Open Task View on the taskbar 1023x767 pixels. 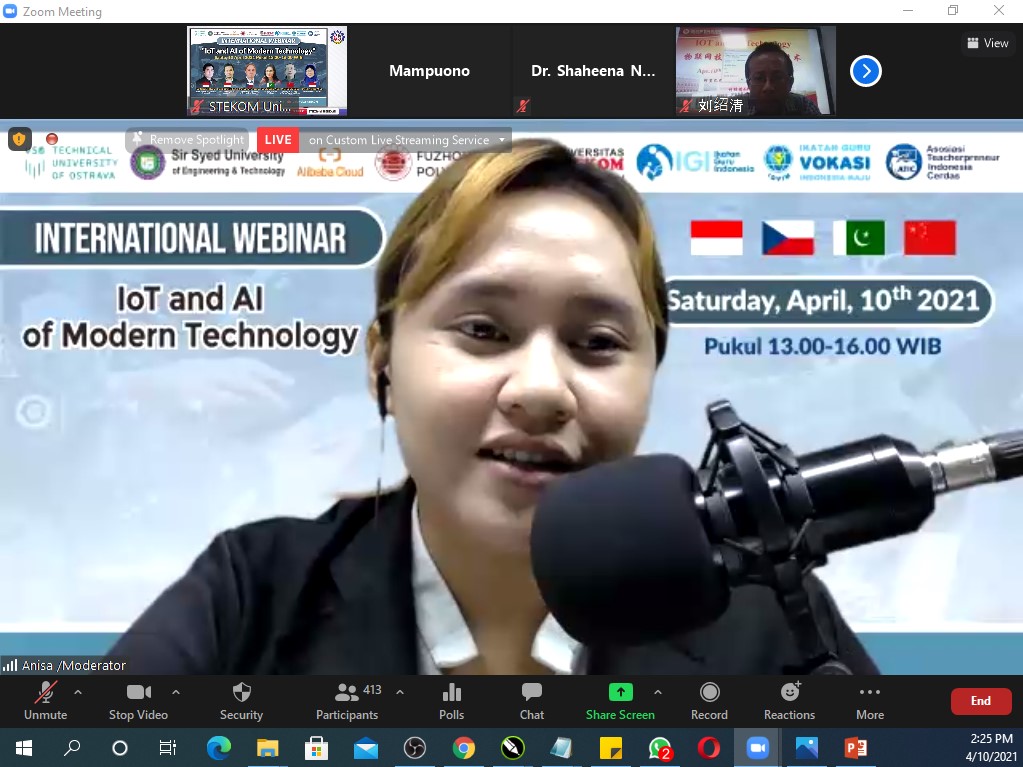pos(168,747)
